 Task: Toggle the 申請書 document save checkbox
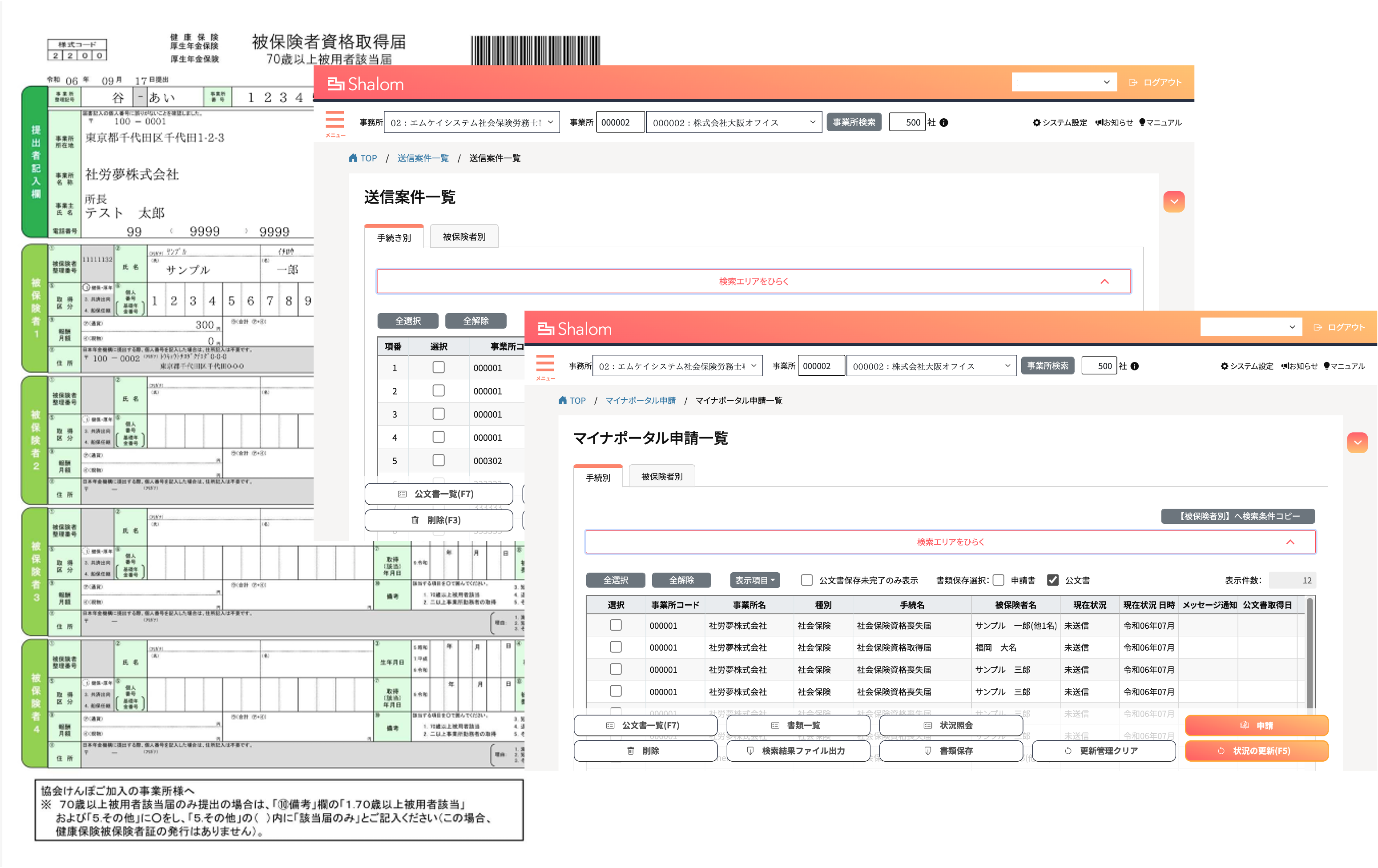tap(998, 580)
